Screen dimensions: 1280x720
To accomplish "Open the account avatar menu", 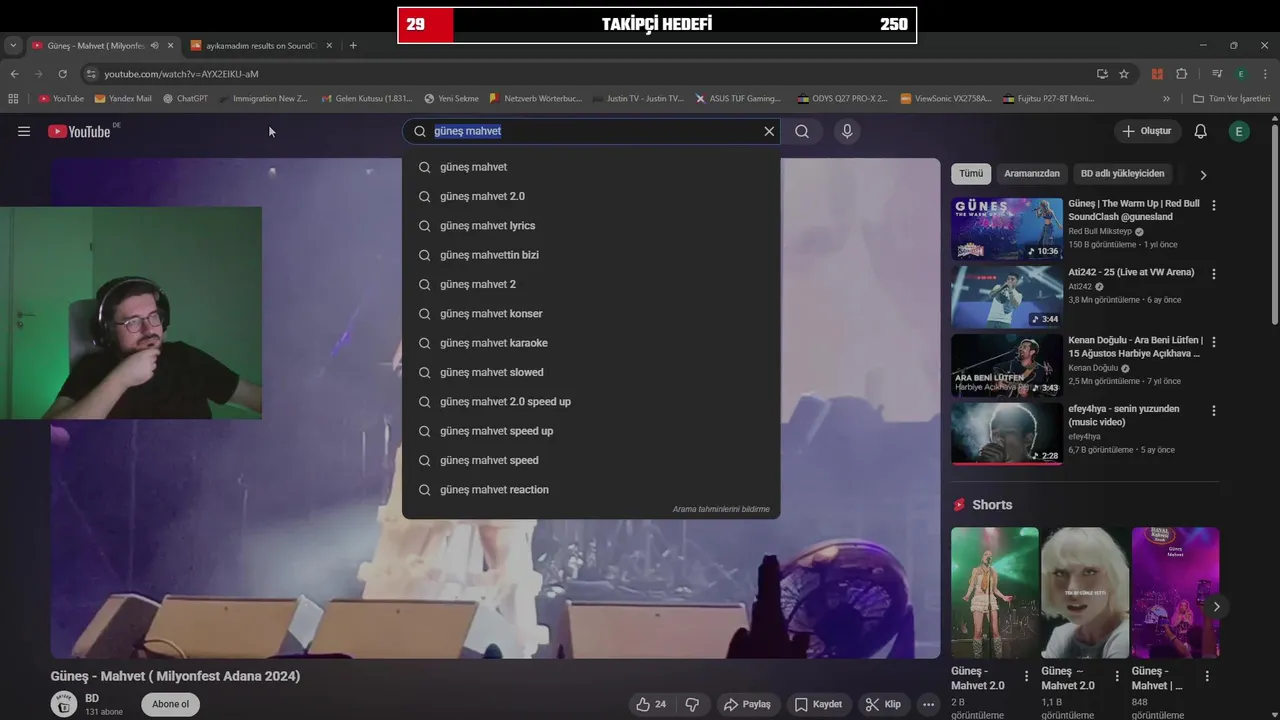I will point(1239,131).
